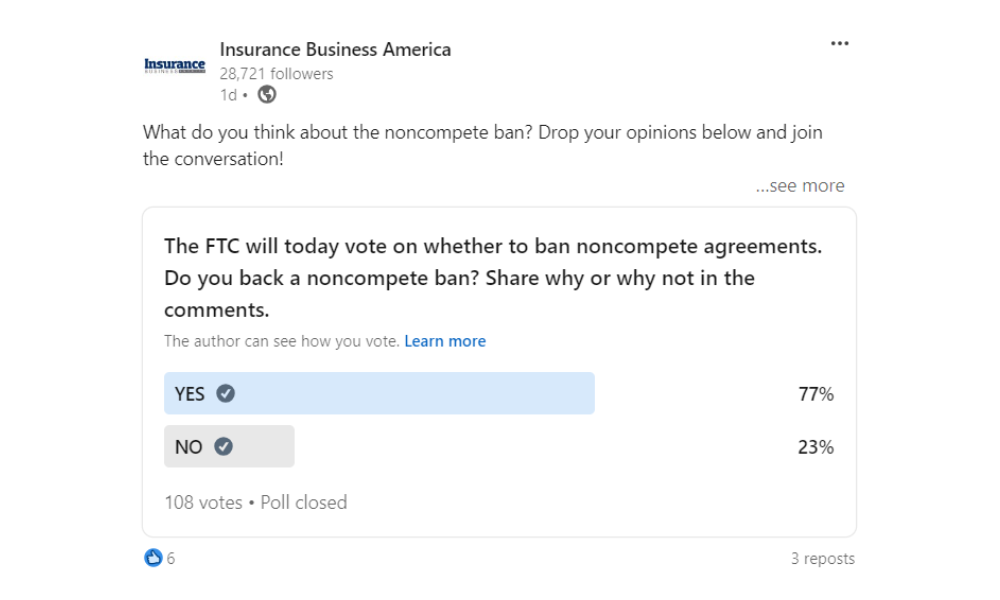Click the 23% result for NO
This screenshot has height=600, width=1000.
pyautogui.click(x=815, y=447)
